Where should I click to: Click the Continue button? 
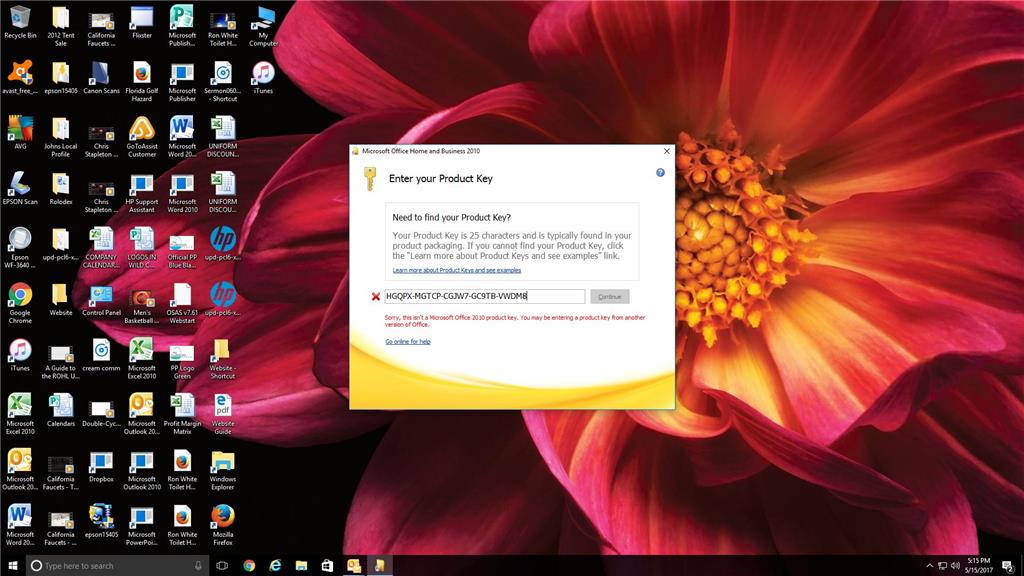click(x=610, y=296)
